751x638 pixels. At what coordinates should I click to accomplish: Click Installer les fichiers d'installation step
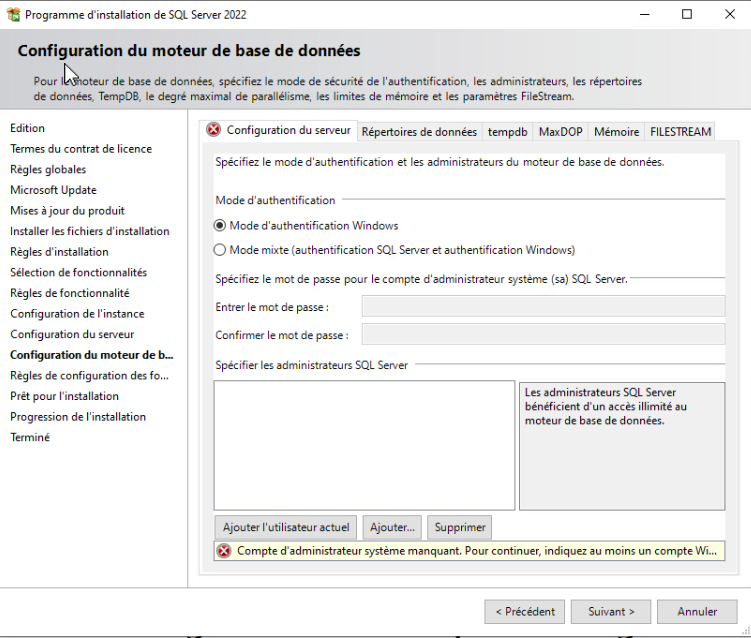pyautogui.click(x=90, y=231)
